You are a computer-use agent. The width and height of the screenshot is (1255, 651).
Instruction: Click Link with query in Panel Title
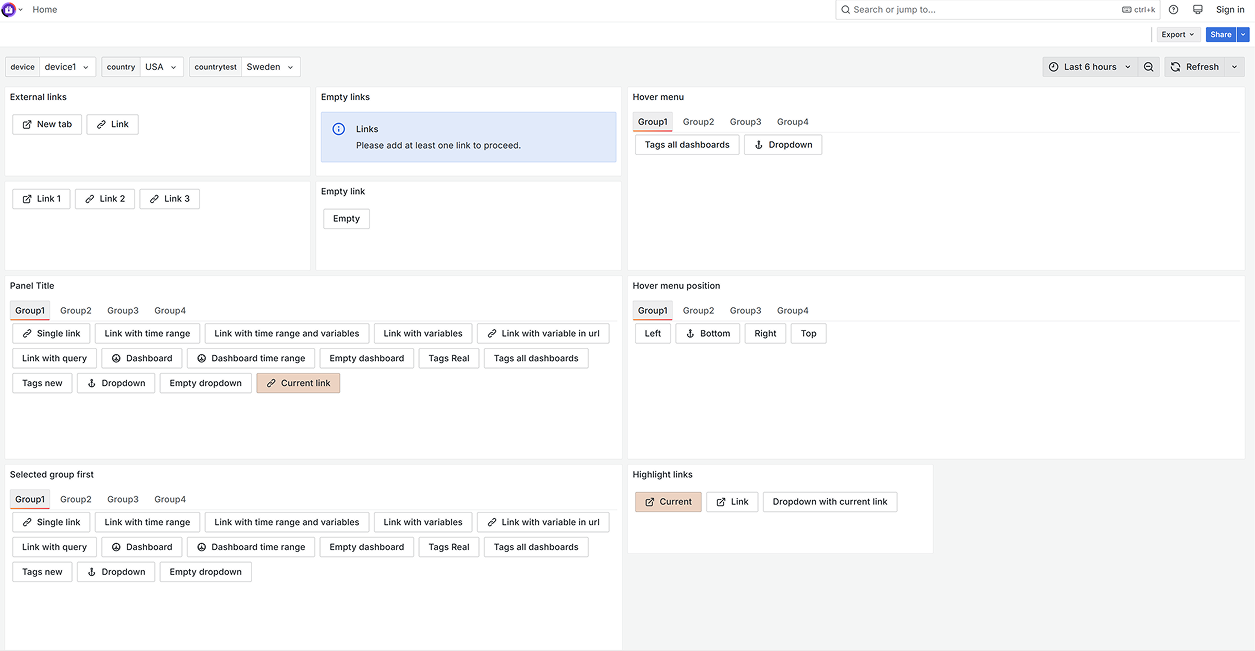coord(54,358)
